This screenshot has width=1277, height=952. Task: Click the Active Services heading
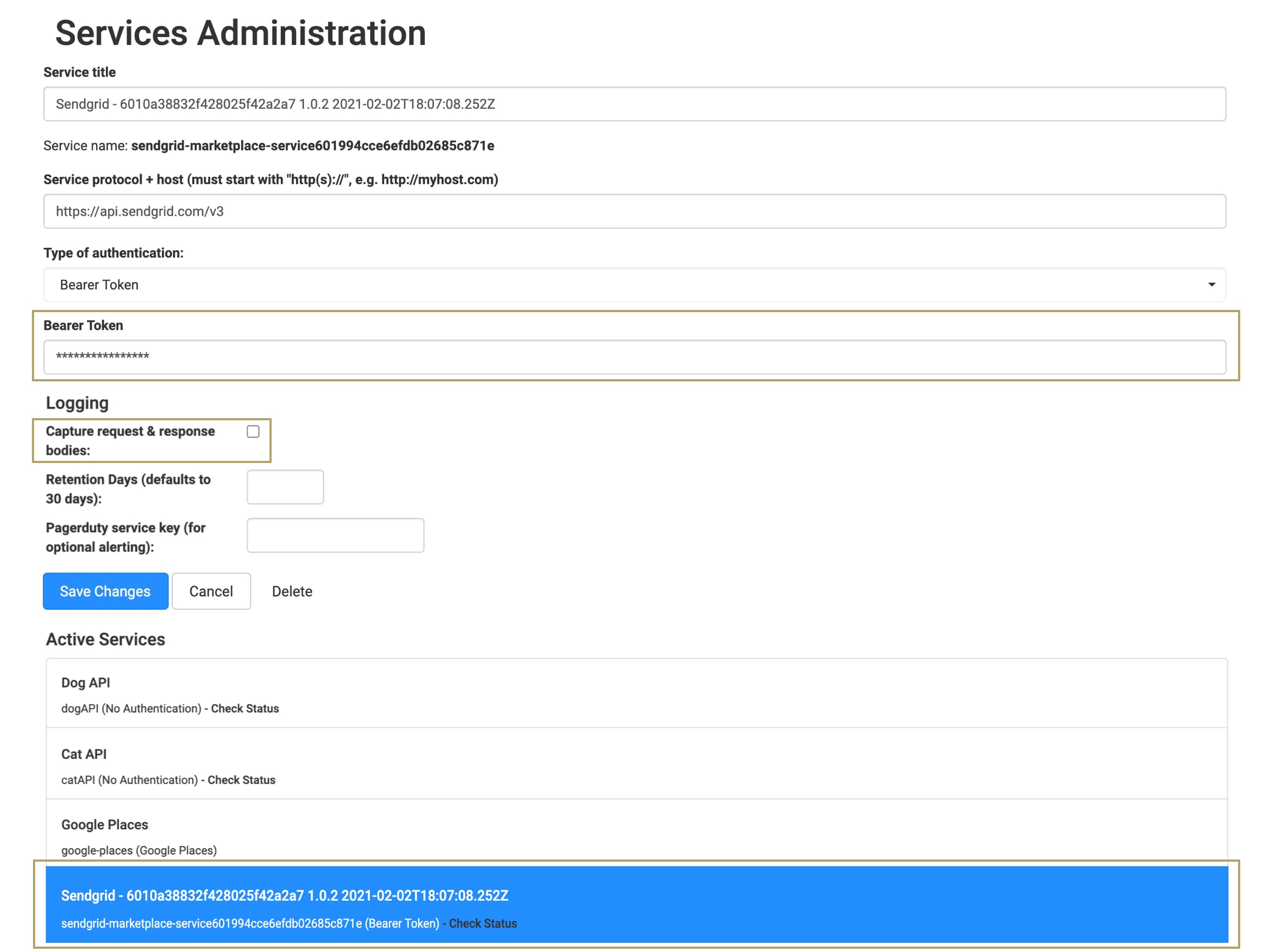pos(106,639)
